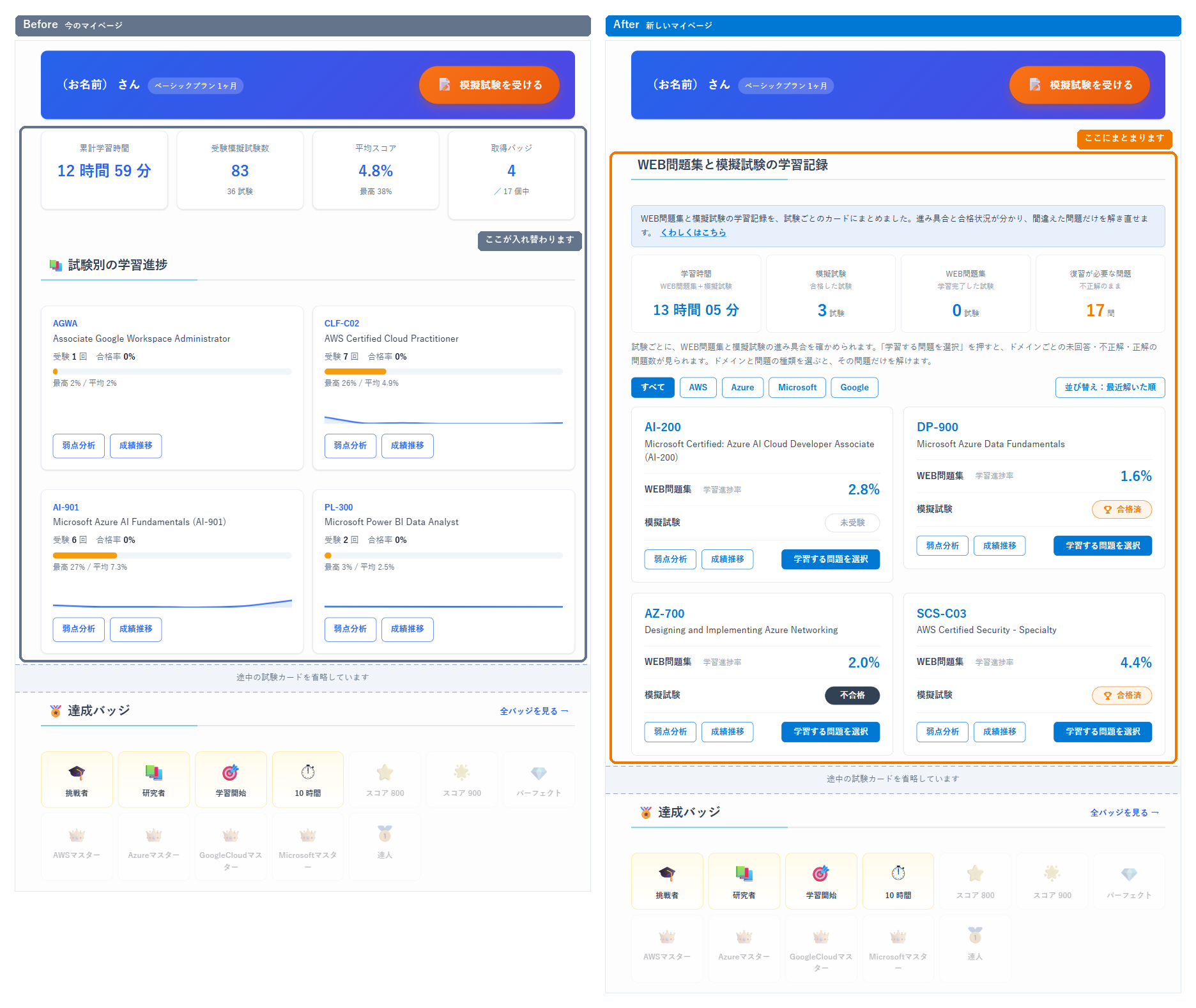The image size is (1196, 1008).
Task: Open the GoogleCloudマスター crown badge in After panel
Action: point(821,948)
